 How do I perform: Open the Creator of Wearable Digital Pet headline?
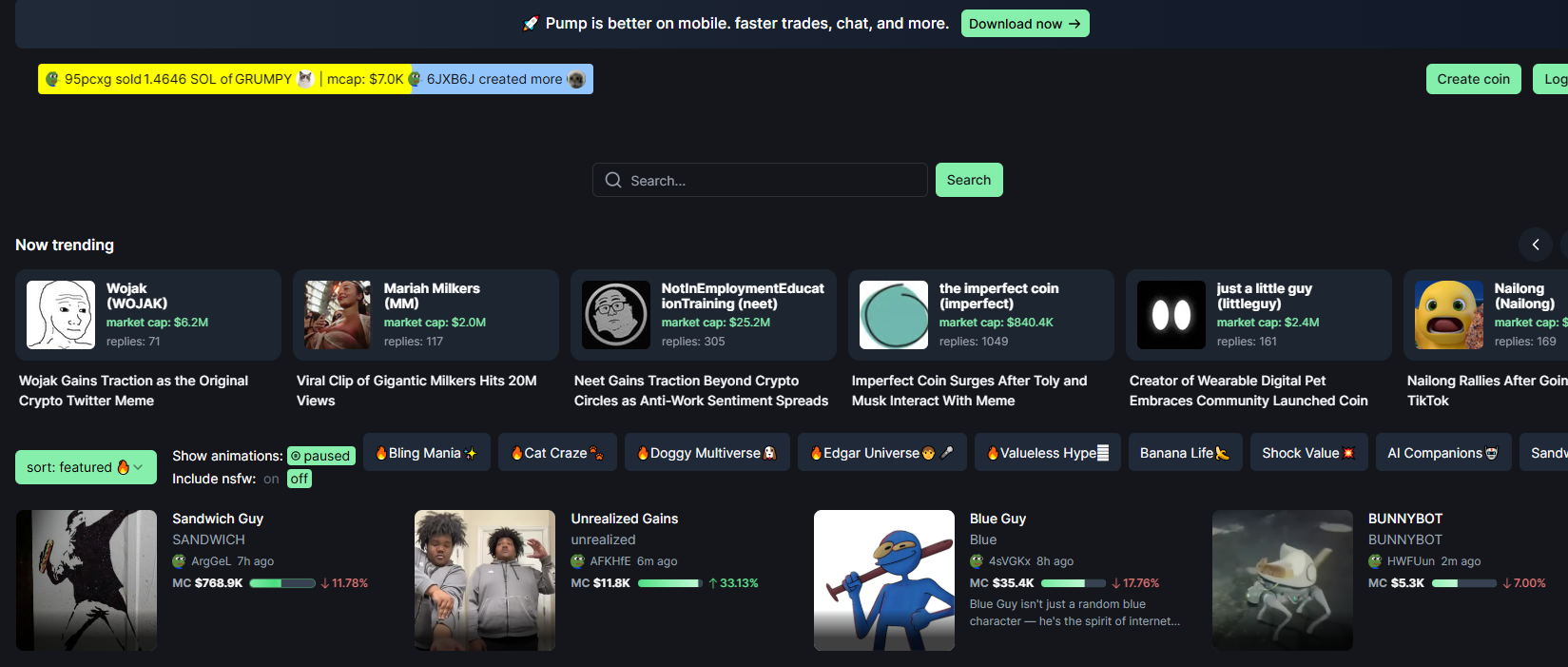(x=1249, y=390)
